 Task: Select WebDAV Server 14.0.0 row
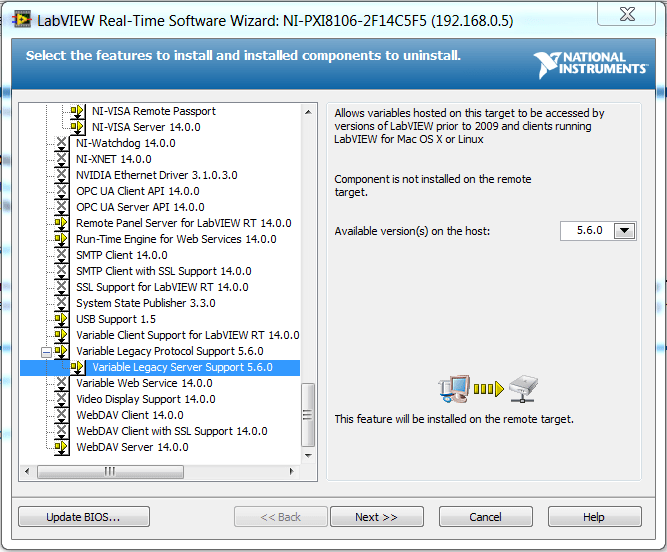(133, 447)
